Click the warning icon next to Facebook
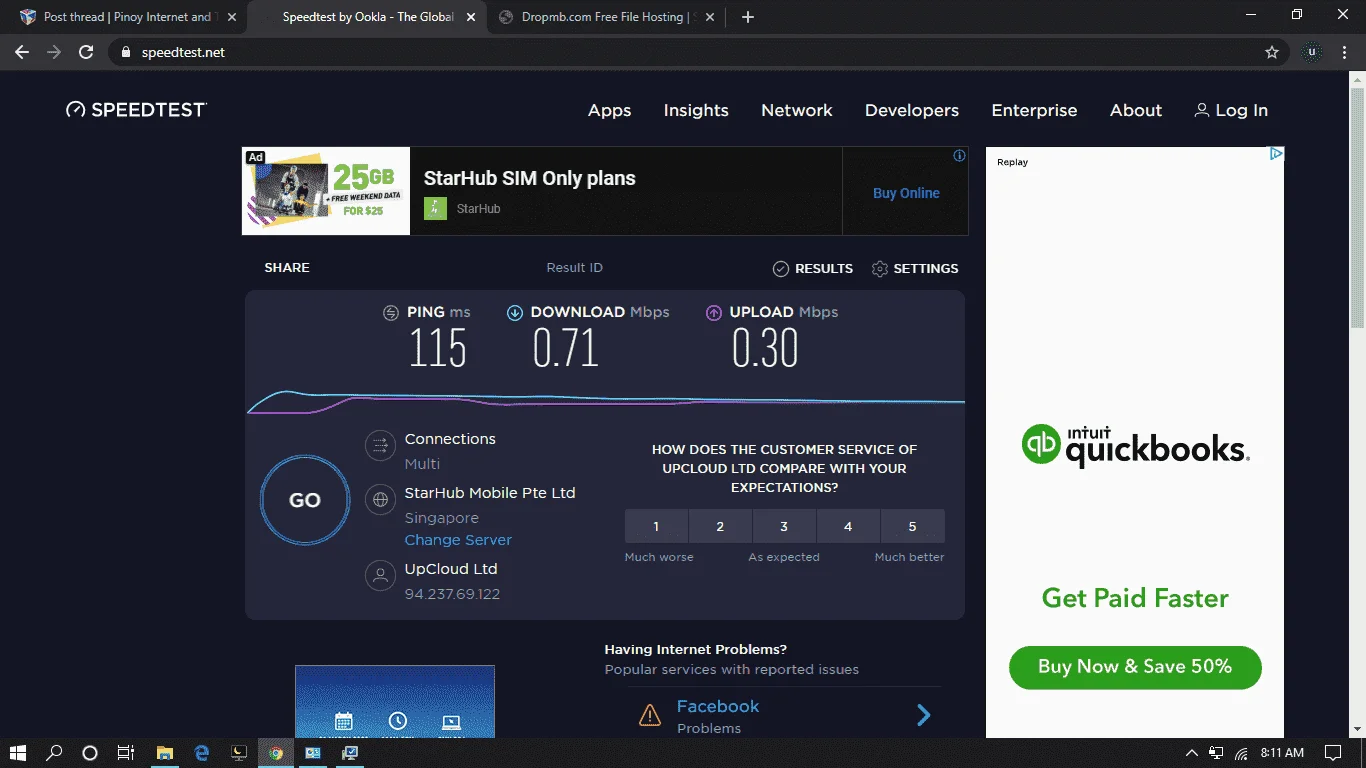 click(x=650, y=715)
